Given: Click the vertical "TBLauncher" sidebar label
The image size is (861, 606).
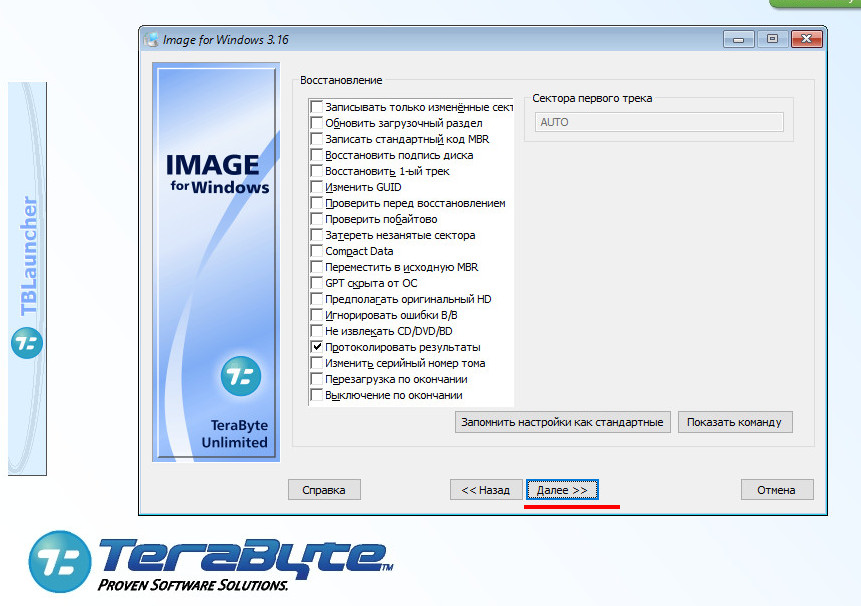Looking at the screenshot, I should 29,256.
